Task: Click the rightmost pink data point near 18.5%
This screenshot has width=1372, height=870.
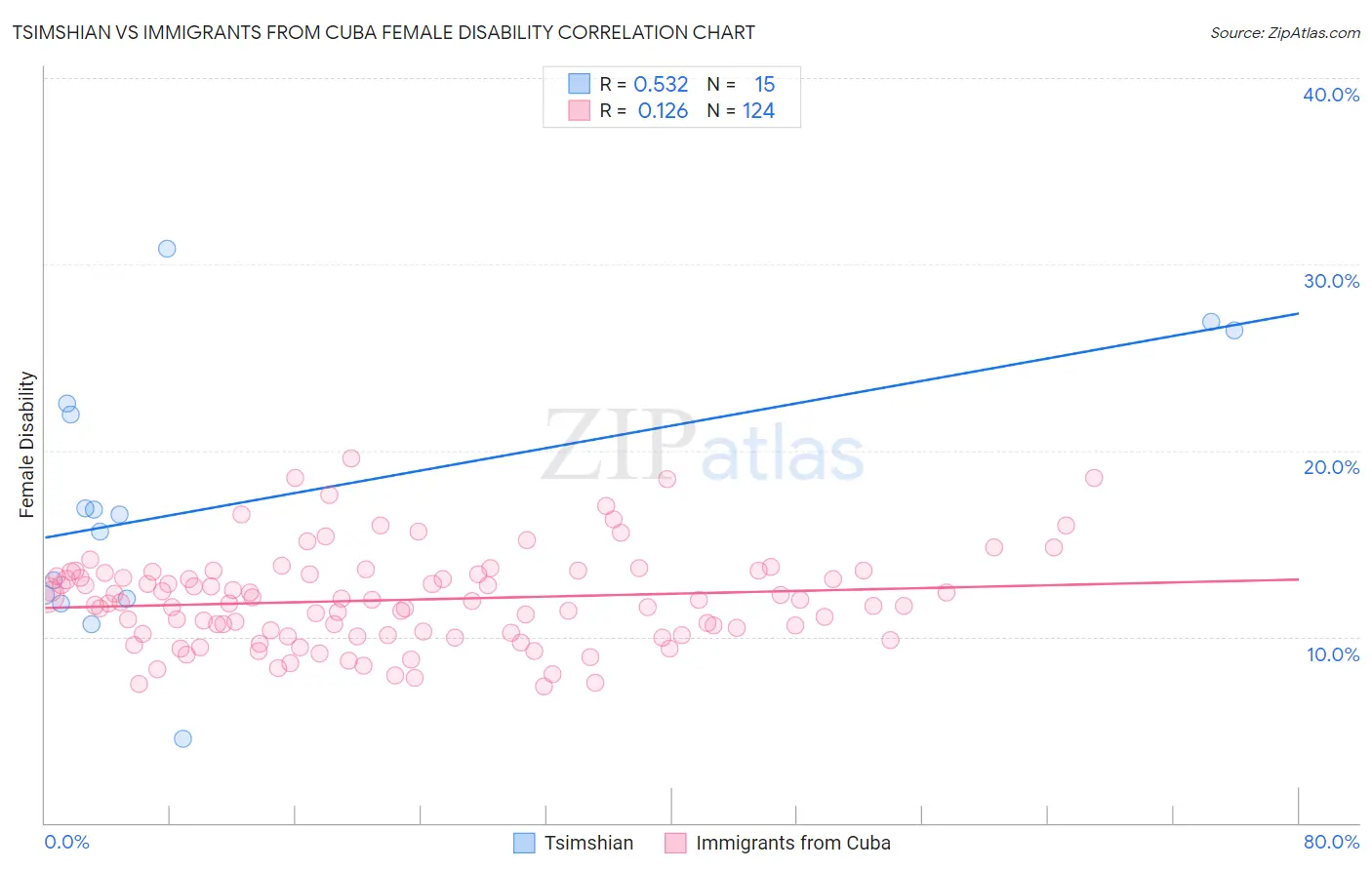Action: point(1094,478)
